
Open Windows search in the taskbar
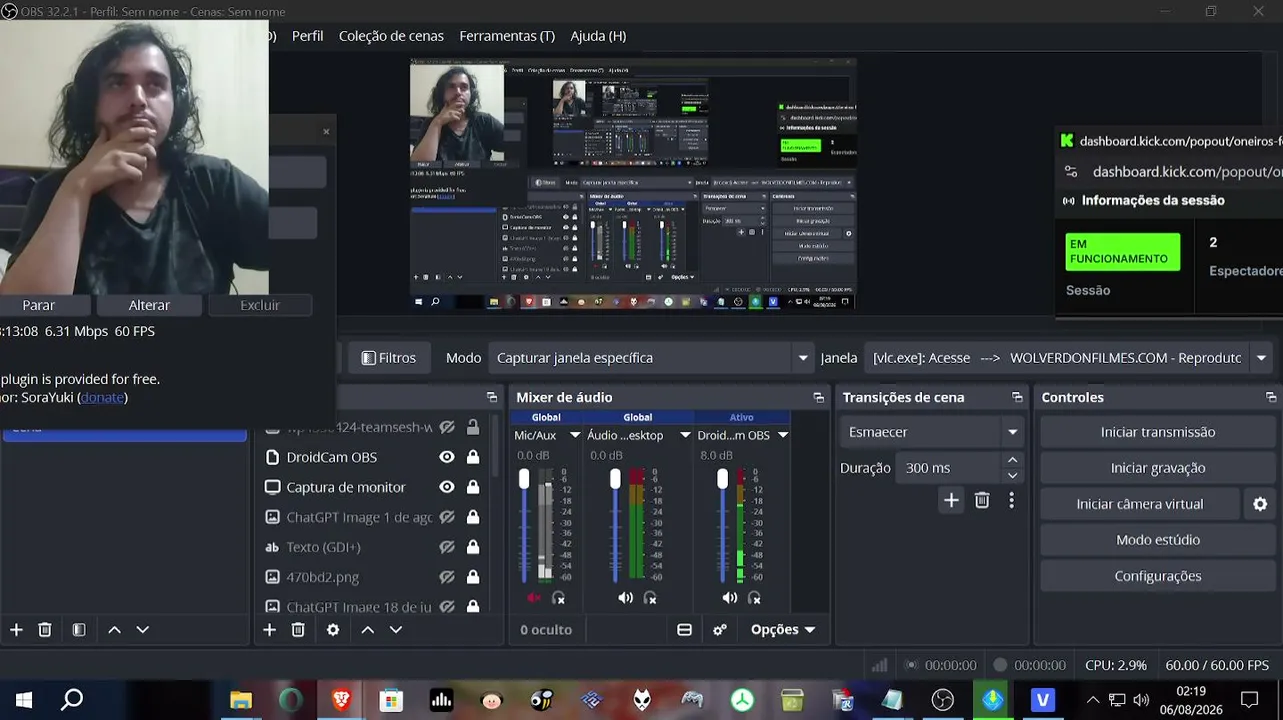pyautogui.click(x=72, y=700)
